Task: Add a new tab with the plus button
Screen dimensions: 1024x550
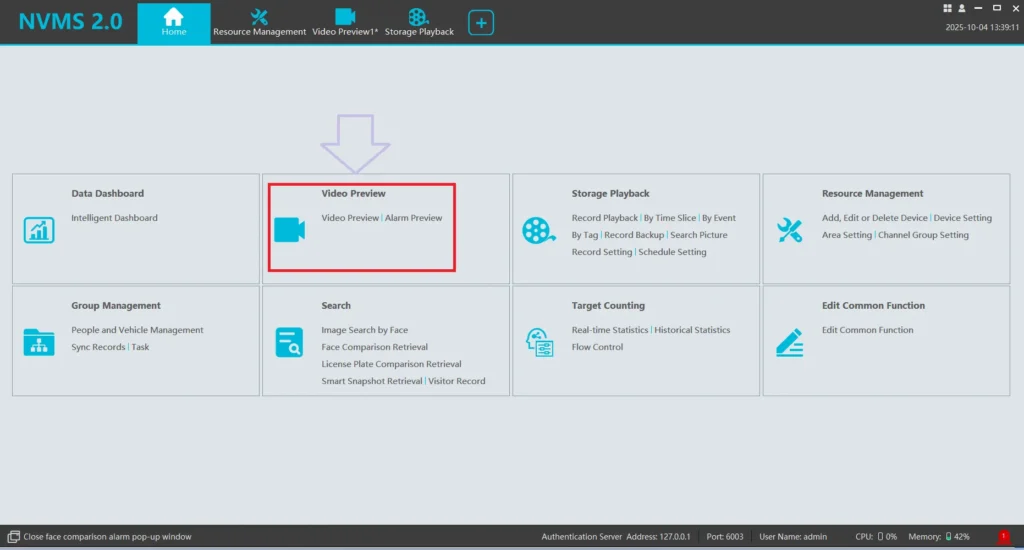Action: click(481, 22)
